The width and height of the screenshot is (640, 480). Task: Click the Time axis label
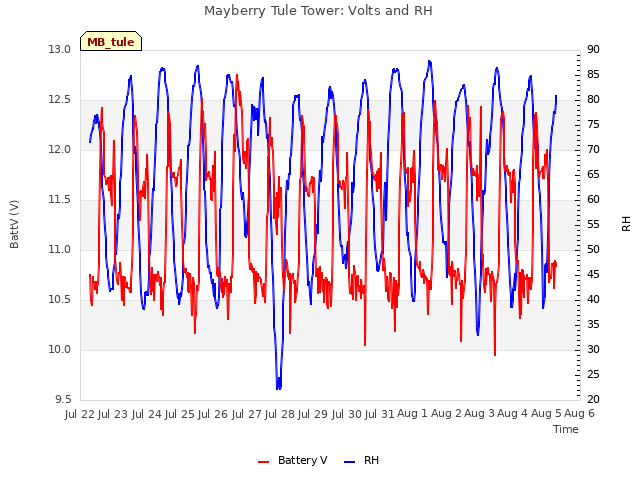click(566, 429)
